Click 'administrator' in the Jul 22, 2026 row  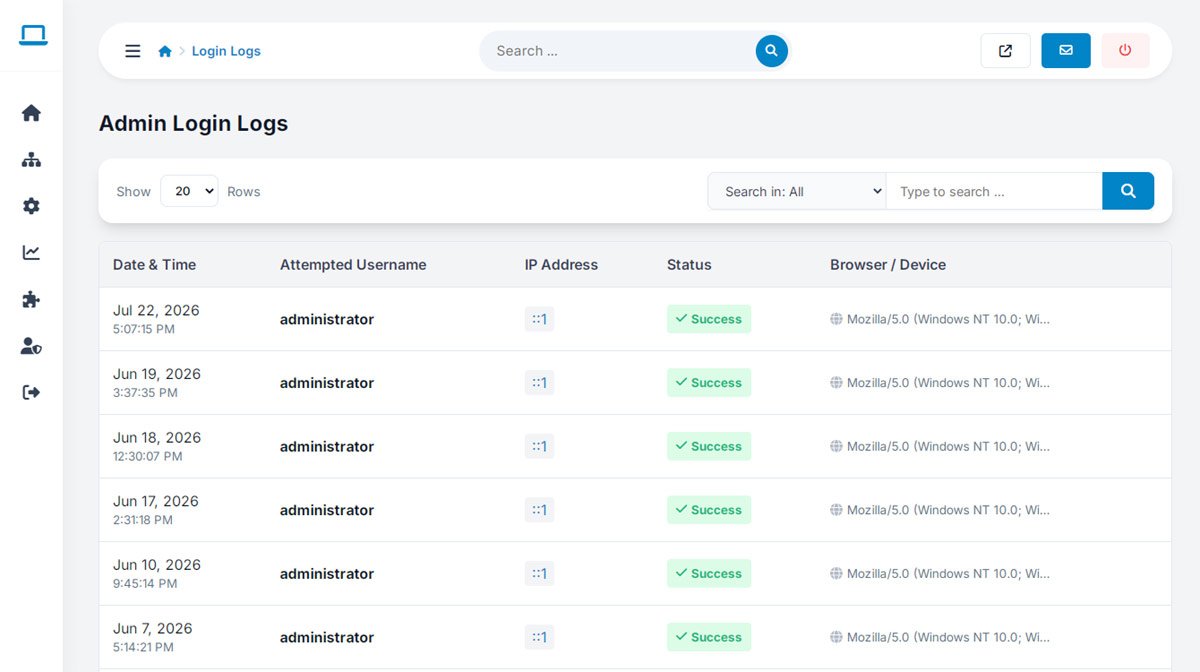pos(327,319)
